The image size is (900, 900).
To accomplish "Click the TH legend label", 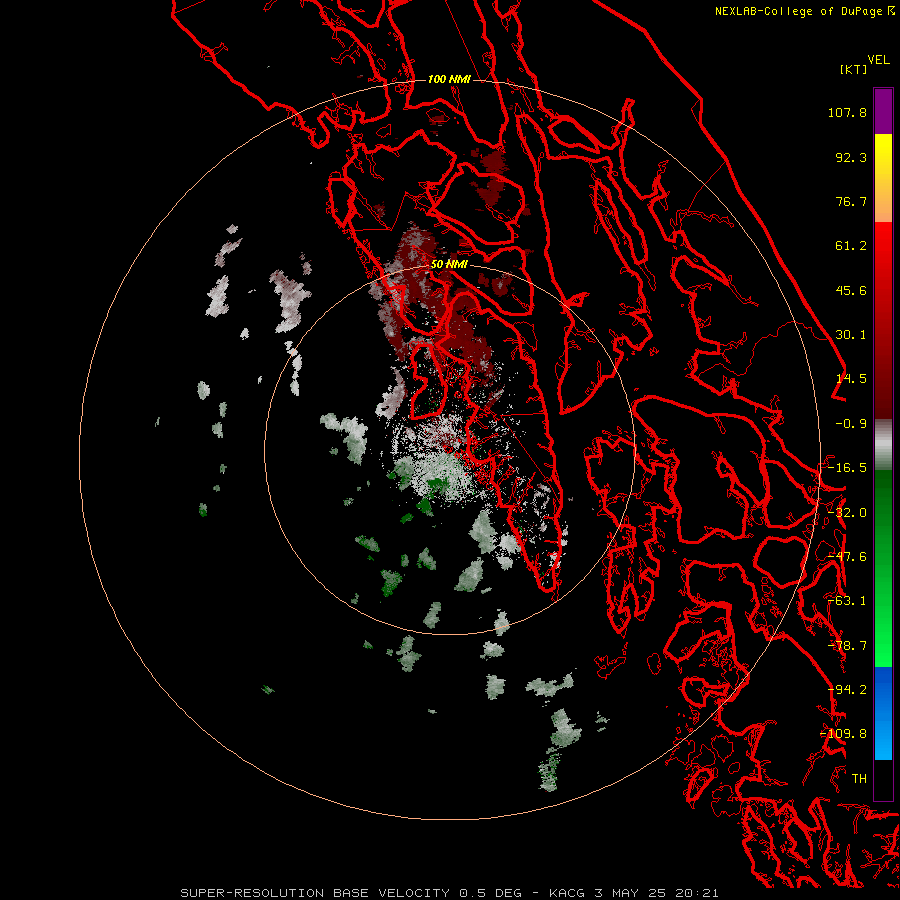I will pyautogui.click(x=859, y=779).
